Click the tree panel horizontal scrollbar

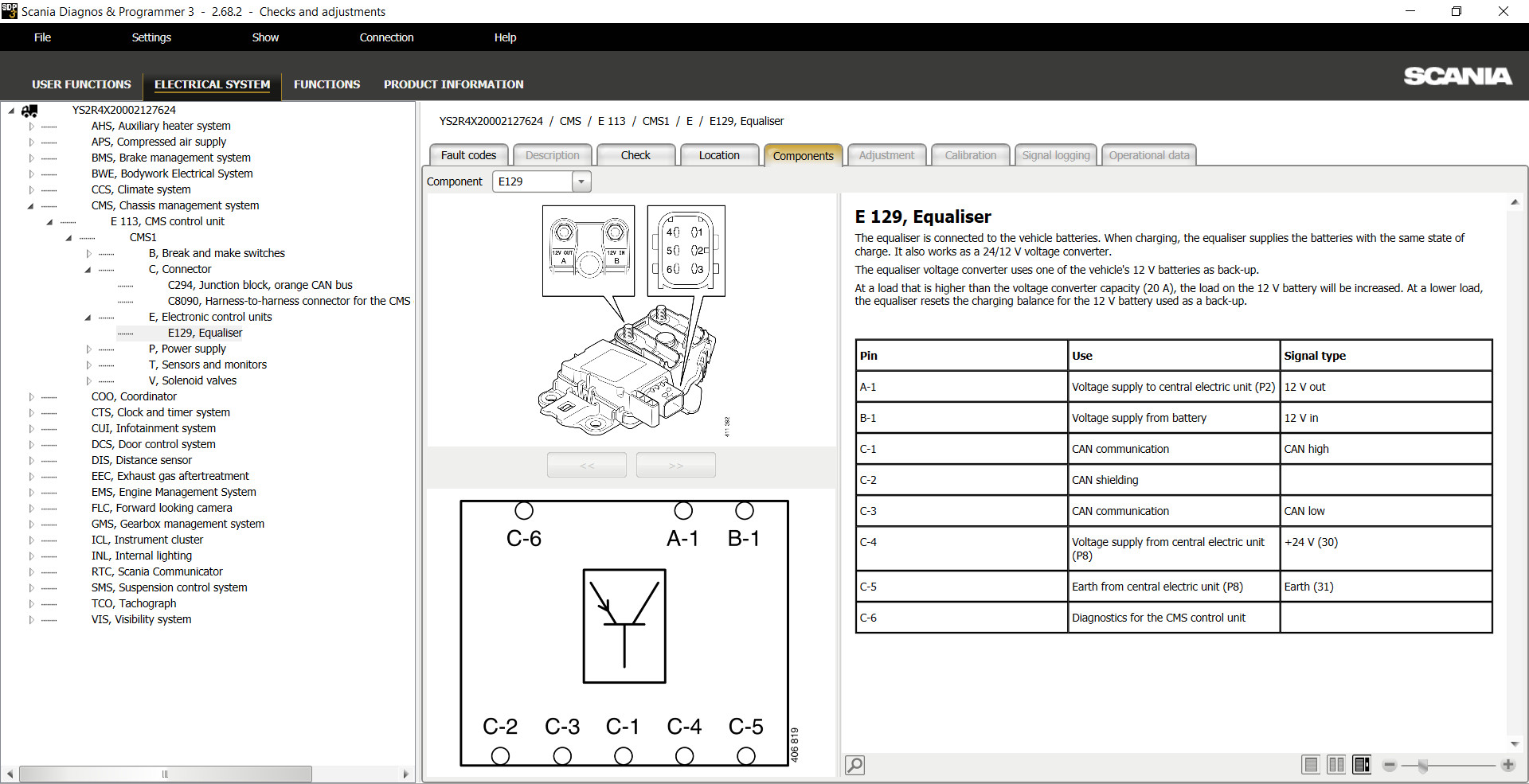165,774
